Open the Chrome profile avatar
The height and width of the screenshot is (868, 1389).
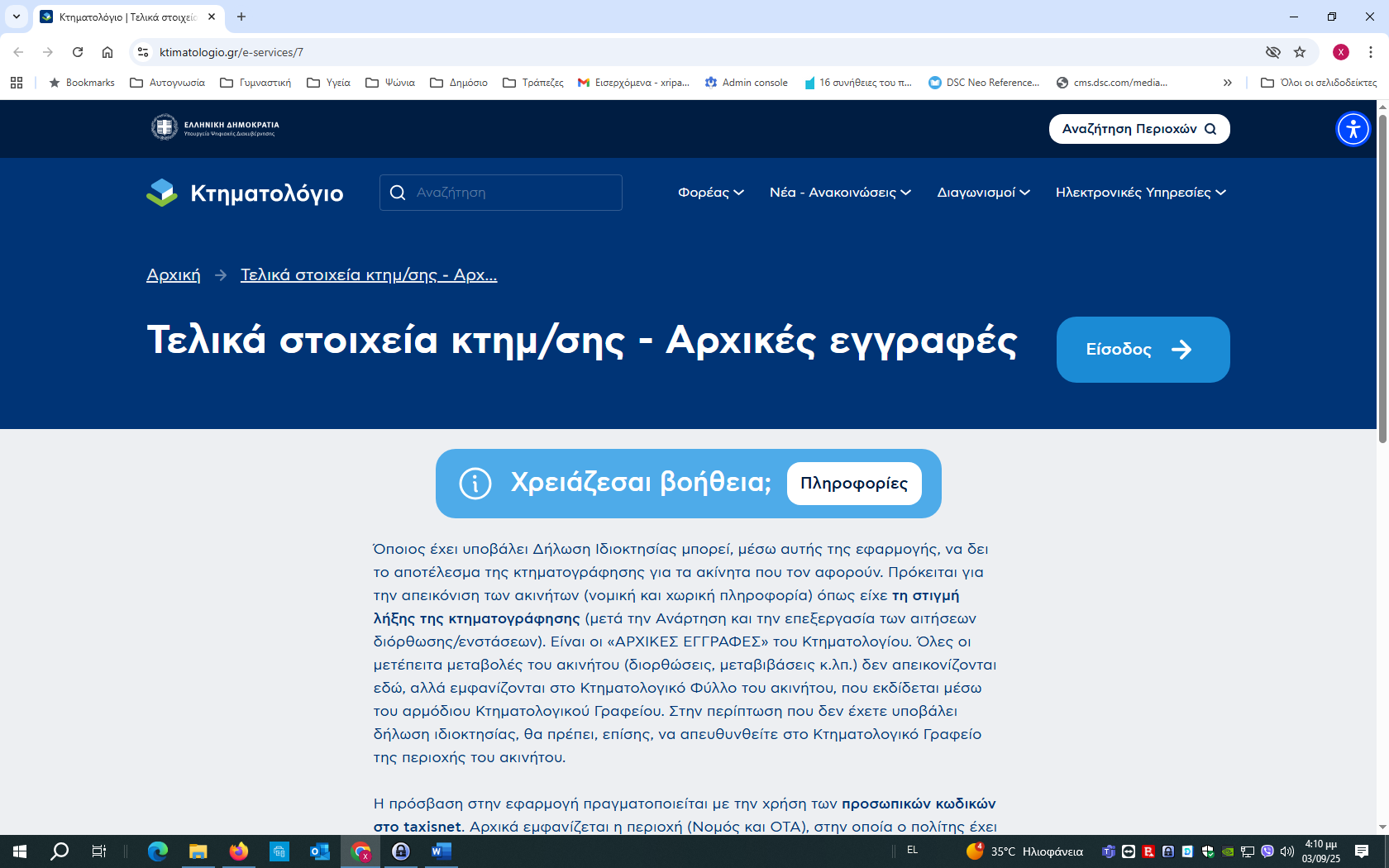tap(1341, 52)
